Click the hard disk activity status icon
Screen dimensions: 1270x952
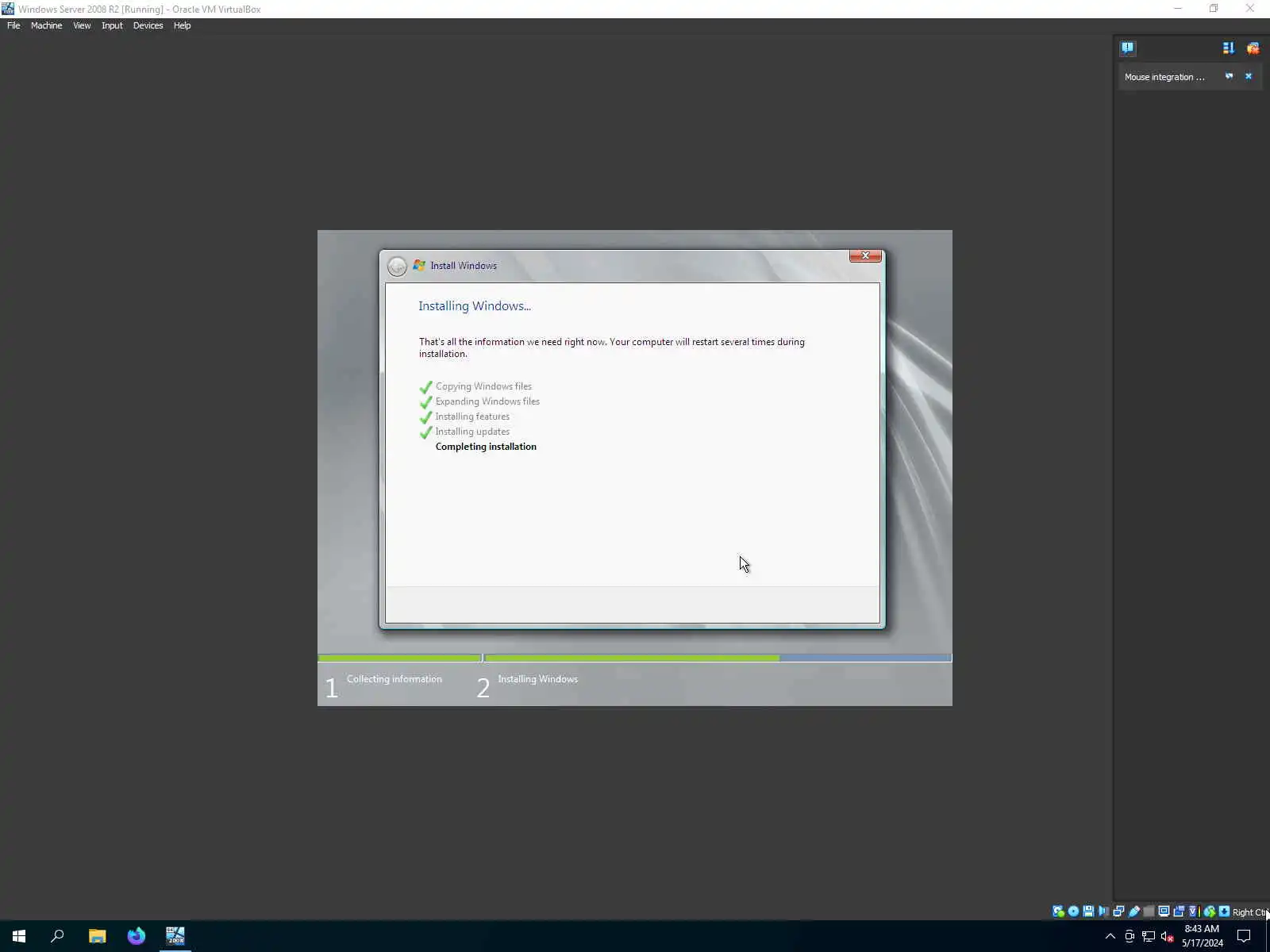(1058, 912)
